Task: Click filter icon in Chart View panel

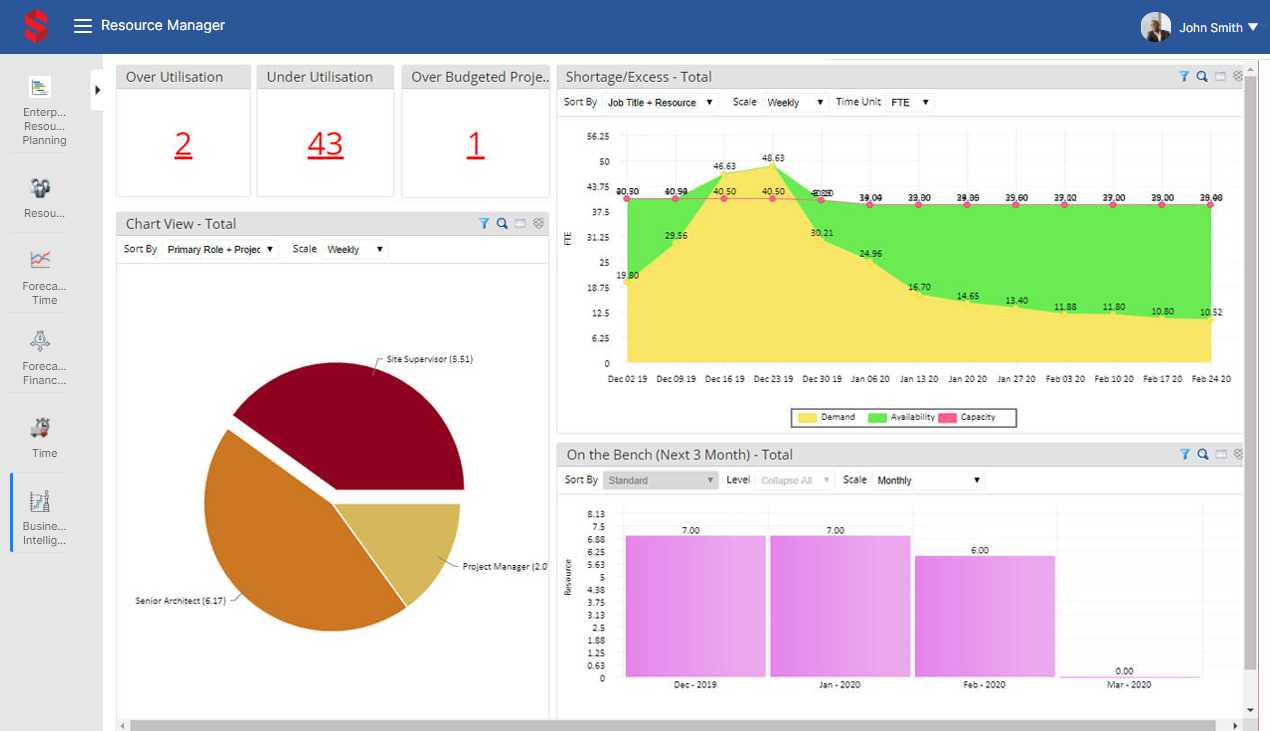Action: (484, 224)
